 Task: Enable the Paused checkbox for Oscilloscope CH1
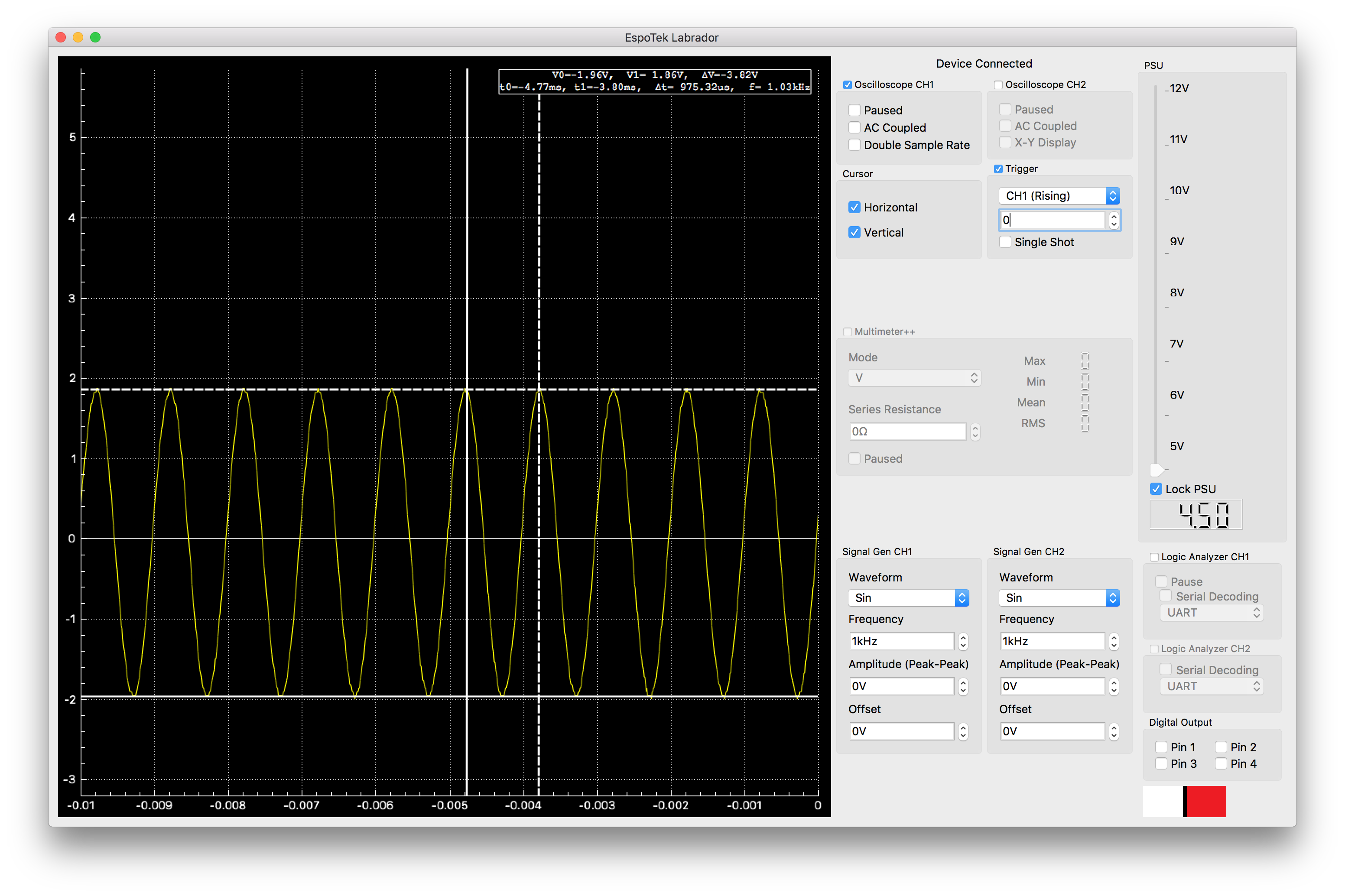pyautogui.click(x=854, y=110)
